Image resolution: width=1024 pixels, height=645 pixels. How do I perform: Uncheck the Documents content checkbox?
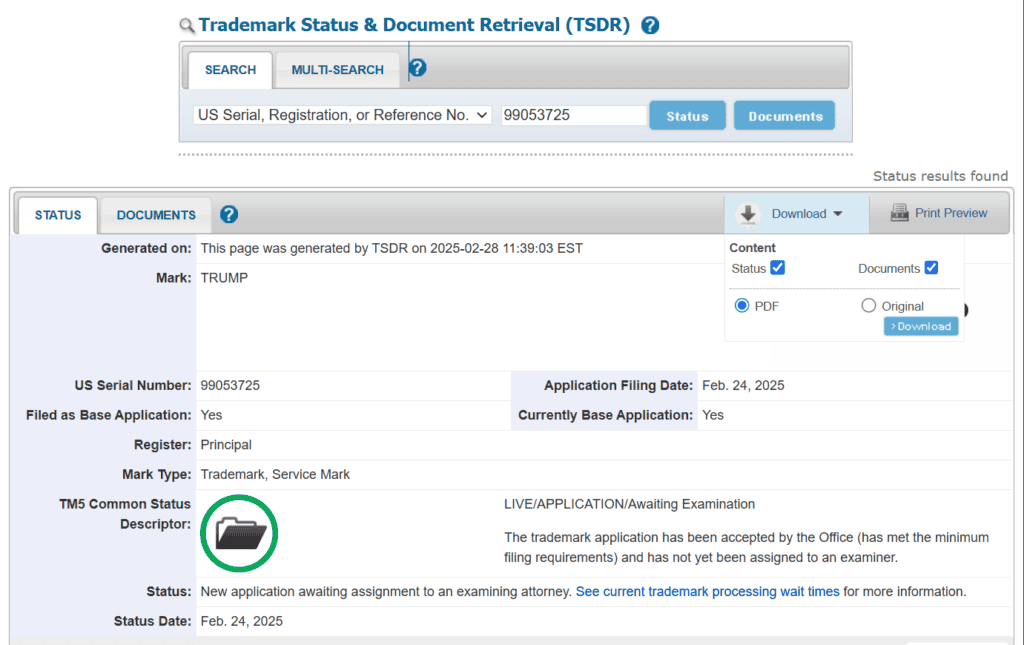click(x=931, y=268)
